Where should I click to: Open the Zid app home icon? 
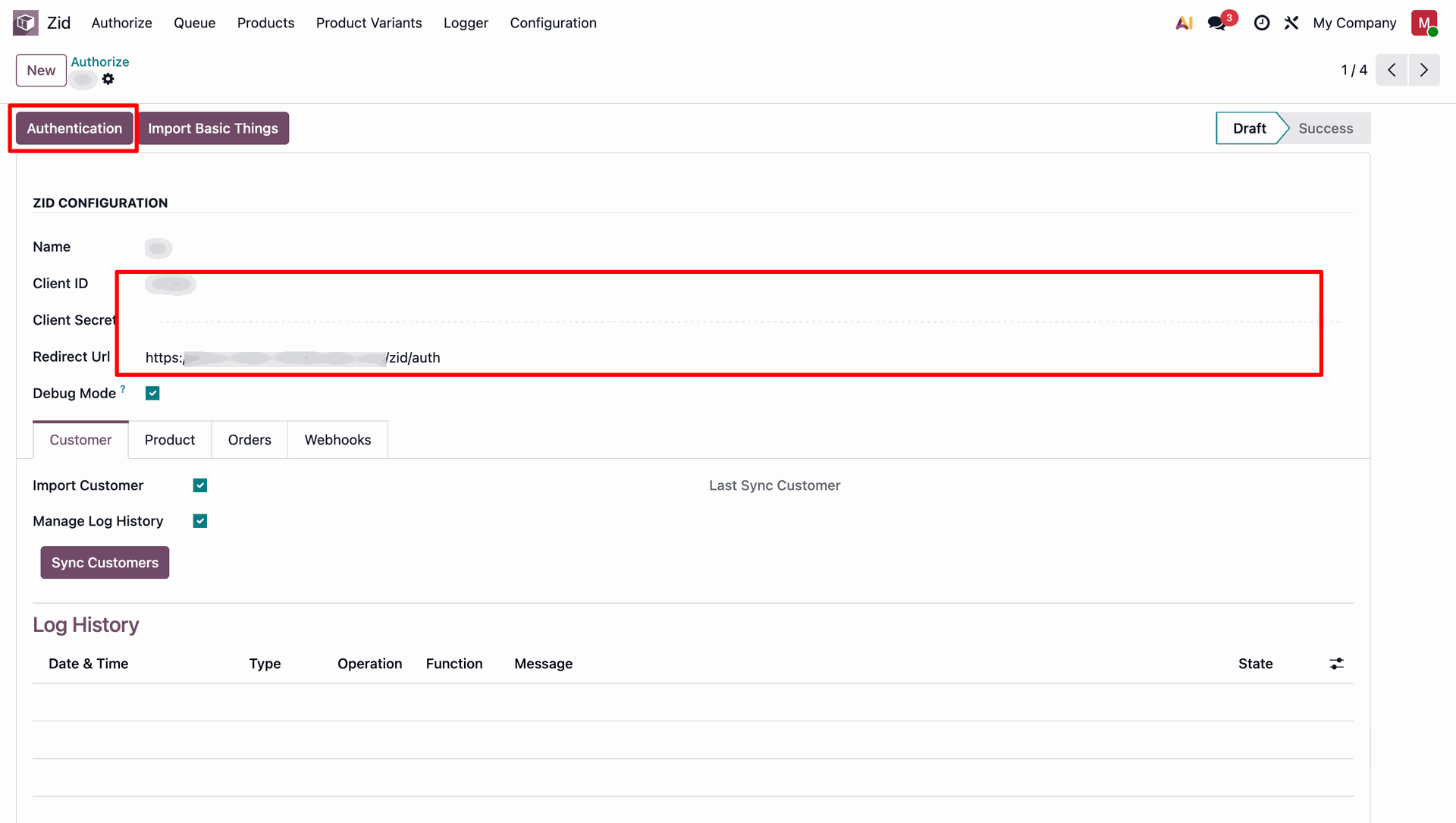pyautogui.click(x=25, y=23)
